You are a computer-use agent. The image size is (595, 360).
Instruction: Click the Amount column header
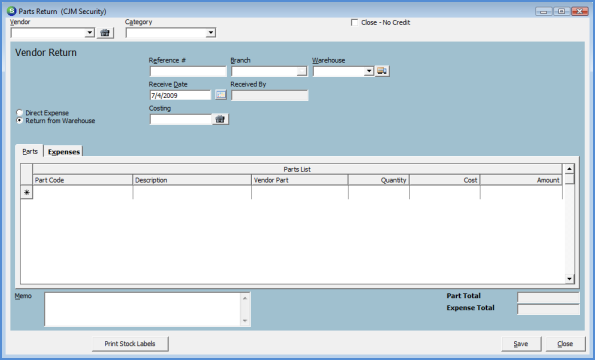click(x=521, y=180)
